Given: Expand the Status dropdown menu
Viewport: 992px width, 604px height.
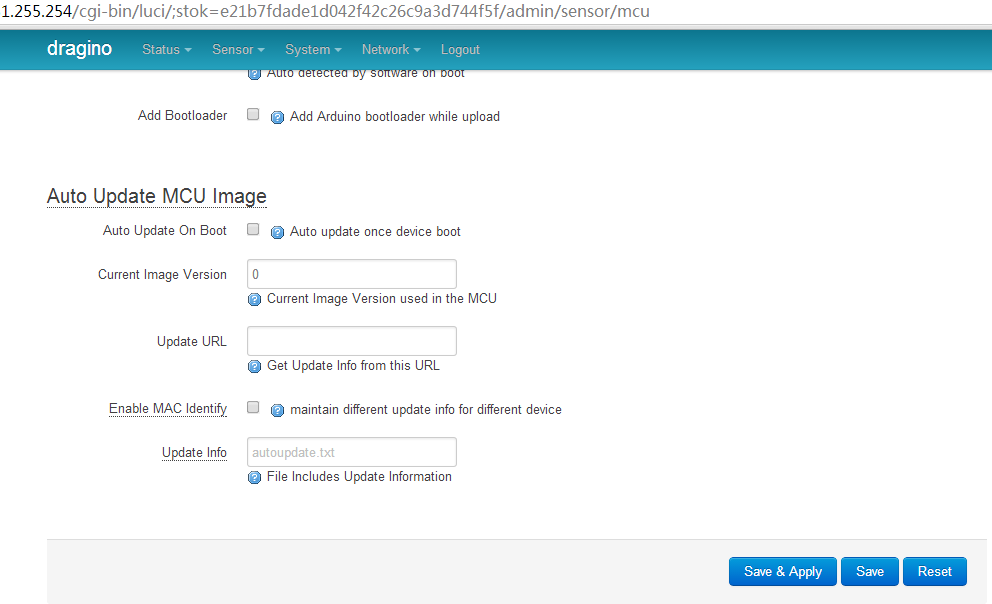Looking at the screenshot, I should [166, 49].
